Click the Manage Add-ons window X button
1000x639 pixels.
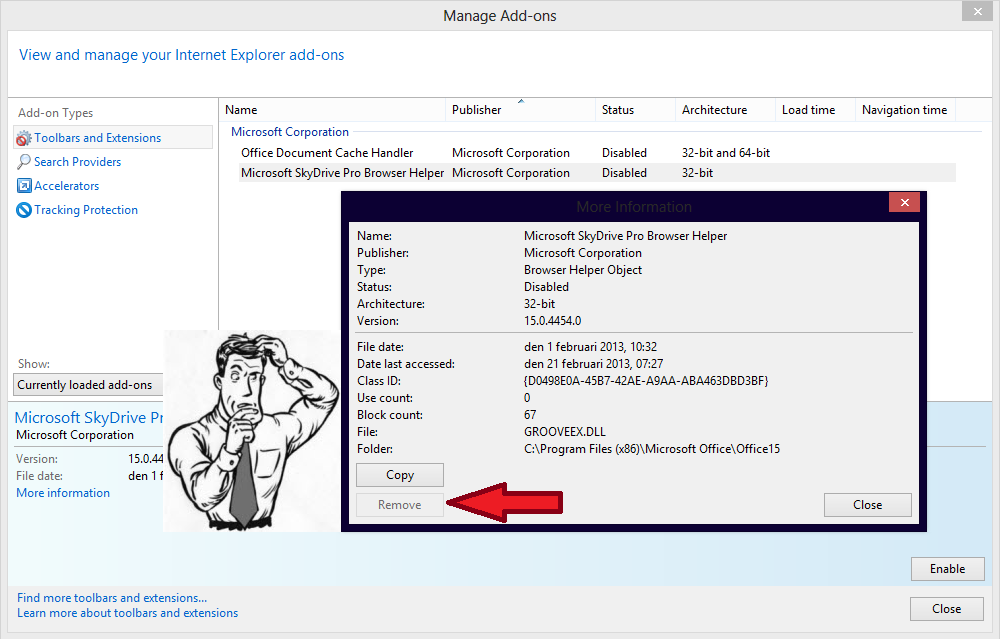point(978,11)
